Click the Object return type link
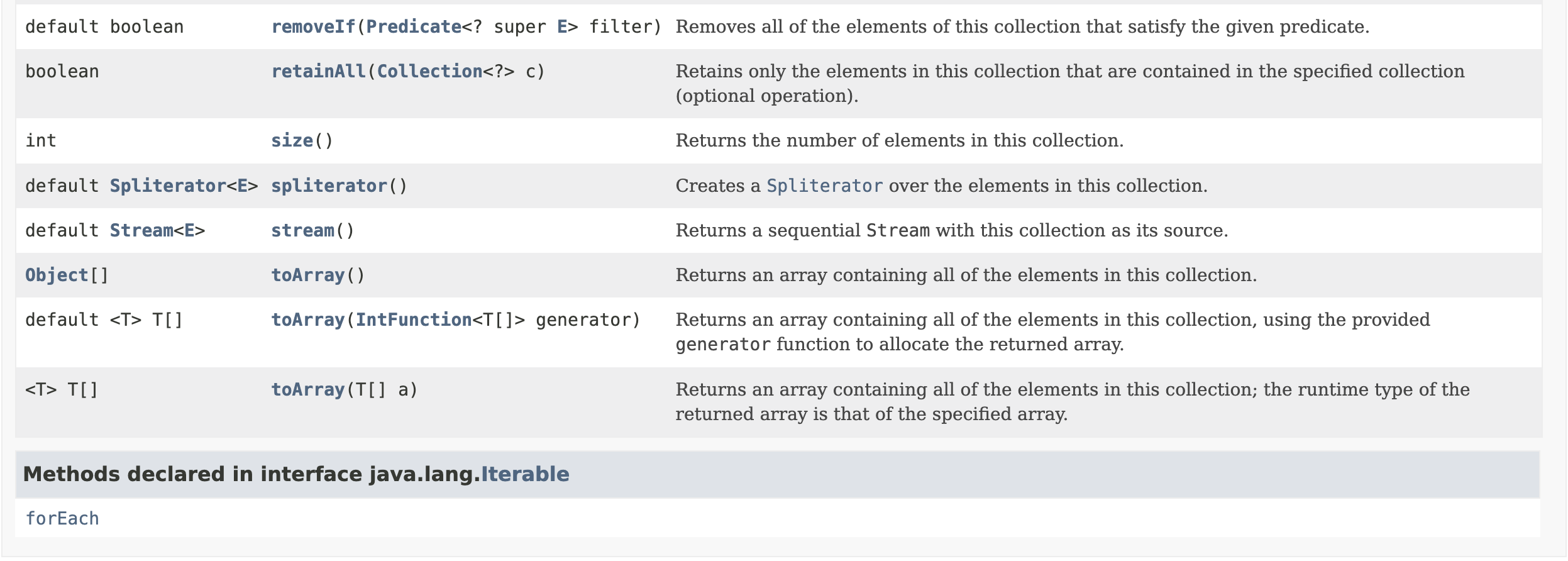This screenshot has height=561, width=1568. 57,275
